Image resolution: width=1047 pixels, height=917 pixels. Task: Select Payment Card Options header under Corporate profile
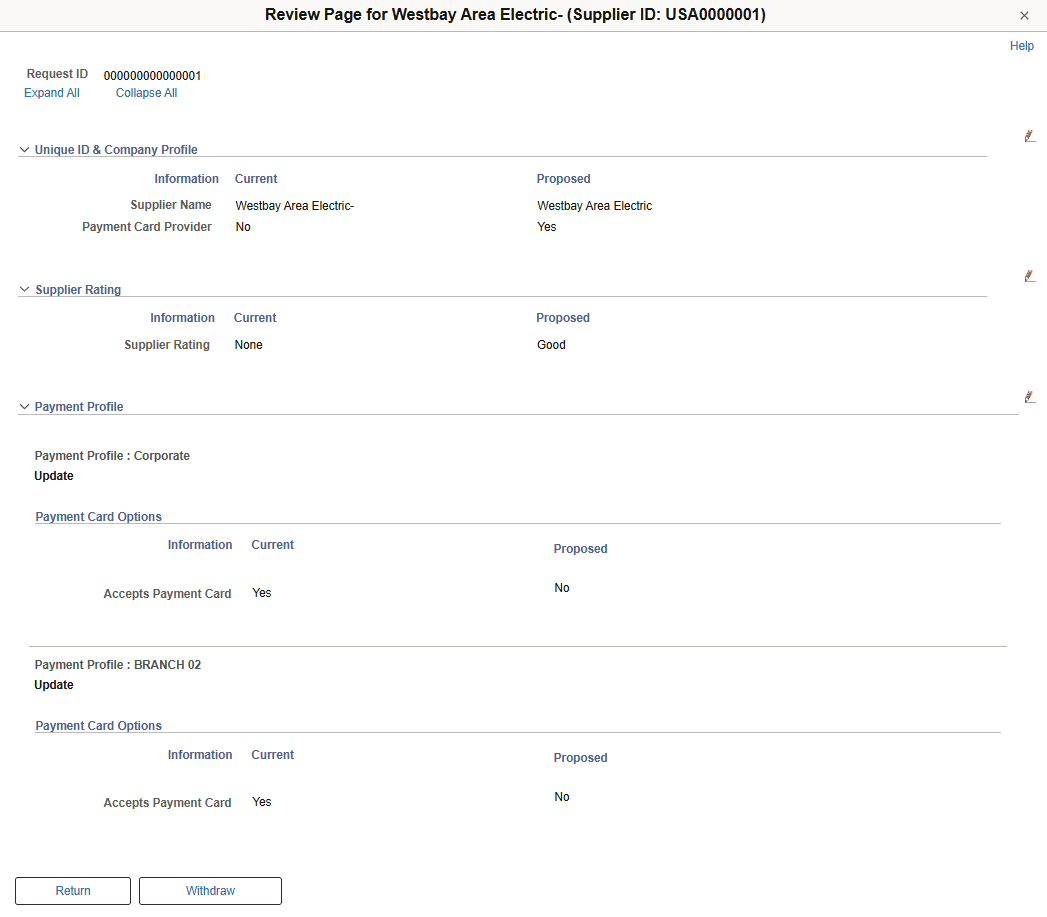pos(98,516)
